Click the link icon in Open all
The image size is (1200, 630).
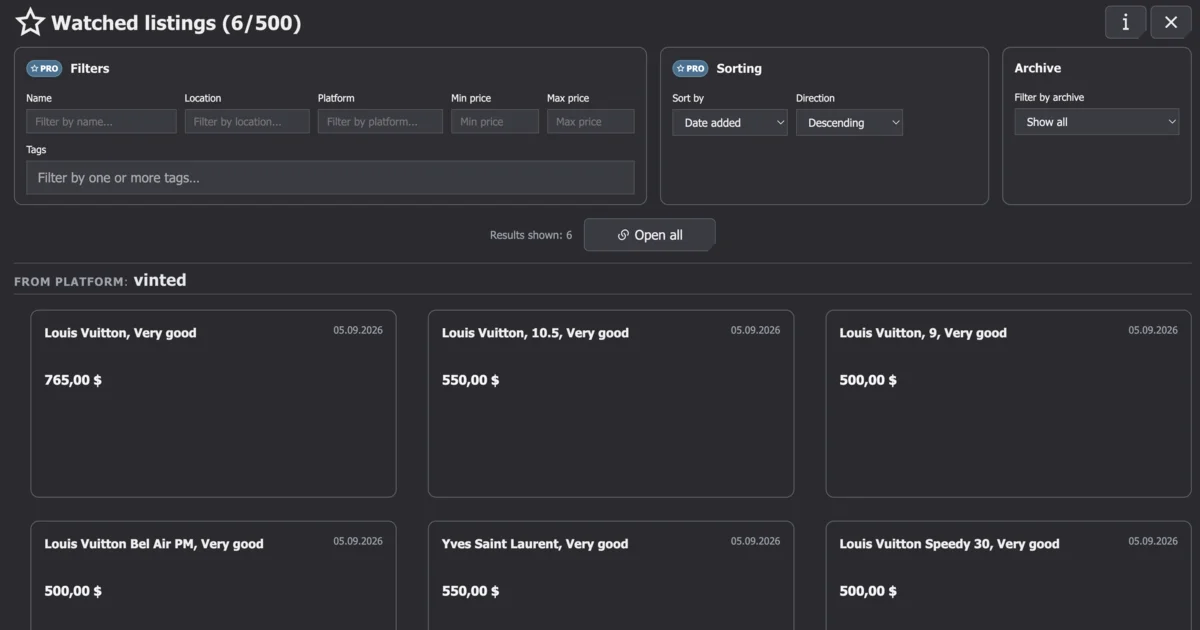coord(623,235)
